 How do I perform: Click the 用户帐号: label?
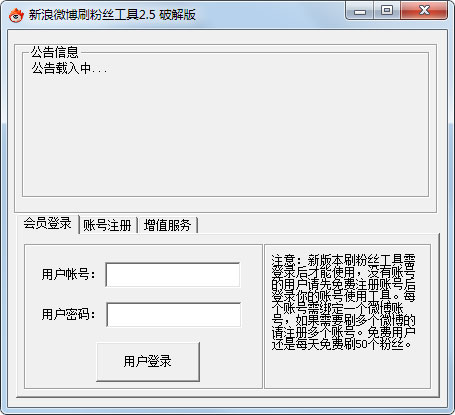(68, 274)
